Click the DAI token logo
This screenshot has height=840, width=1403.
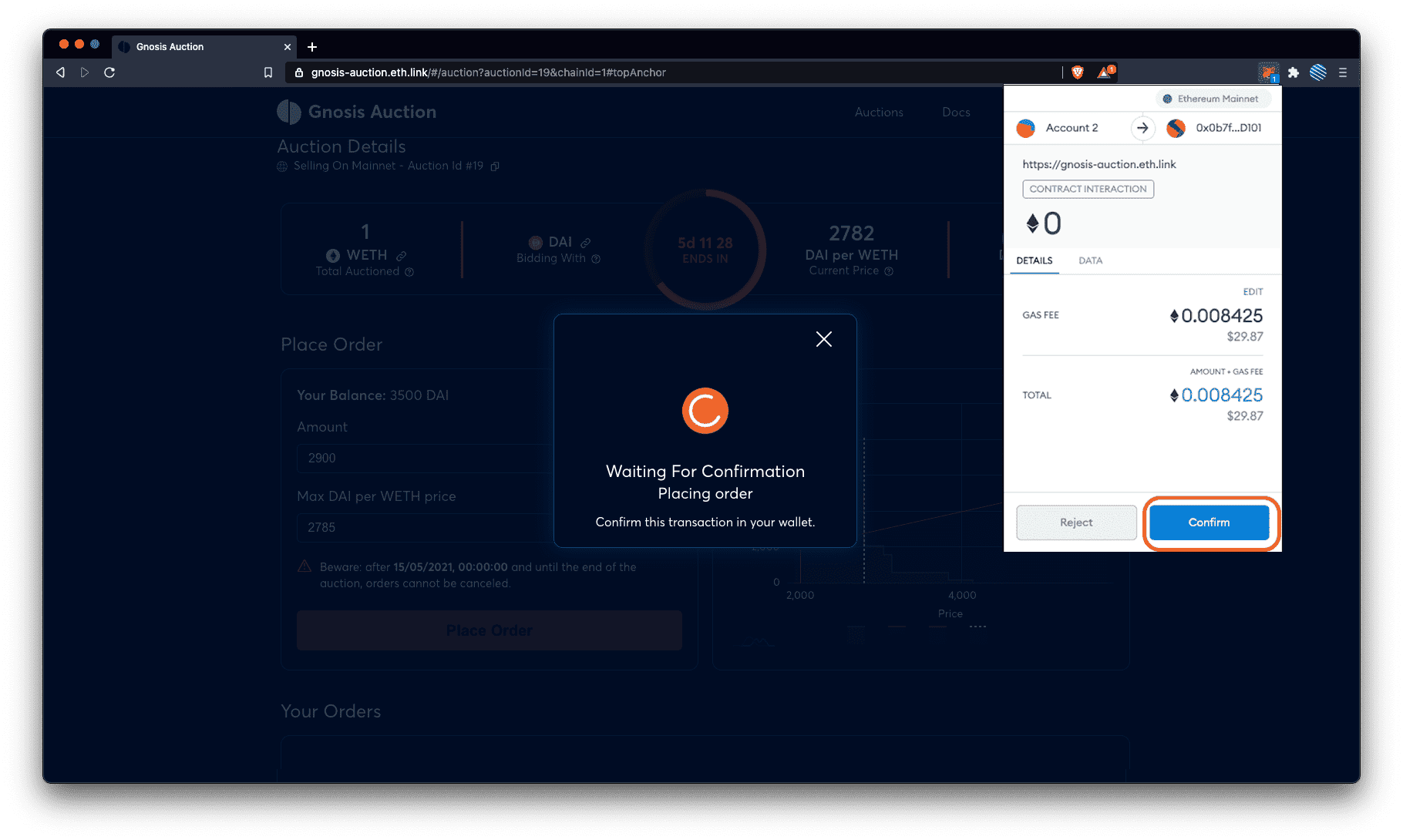pyautogui.click(x=536, y=243)
